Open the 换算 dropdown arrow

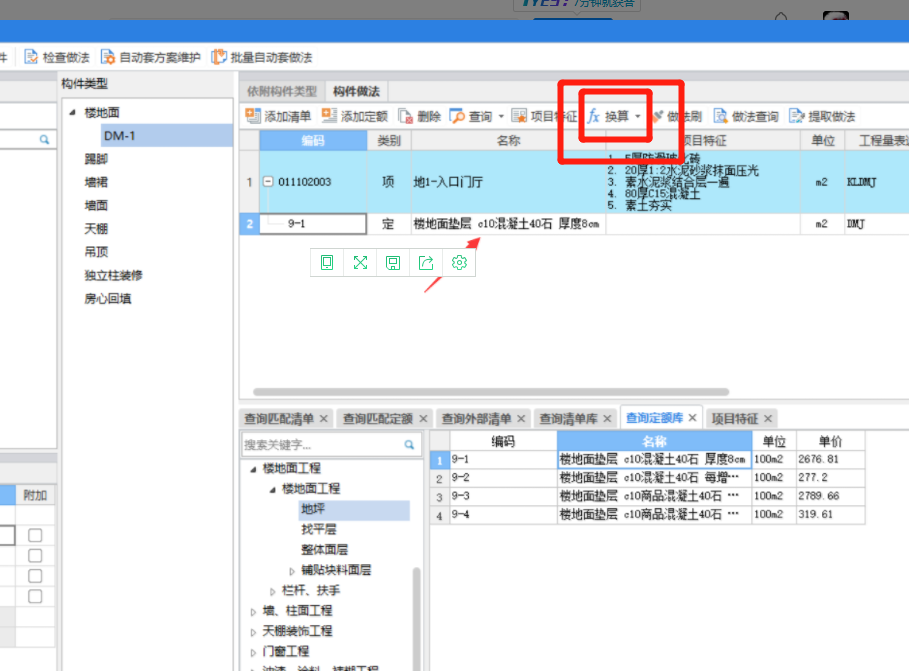[638, 117]
